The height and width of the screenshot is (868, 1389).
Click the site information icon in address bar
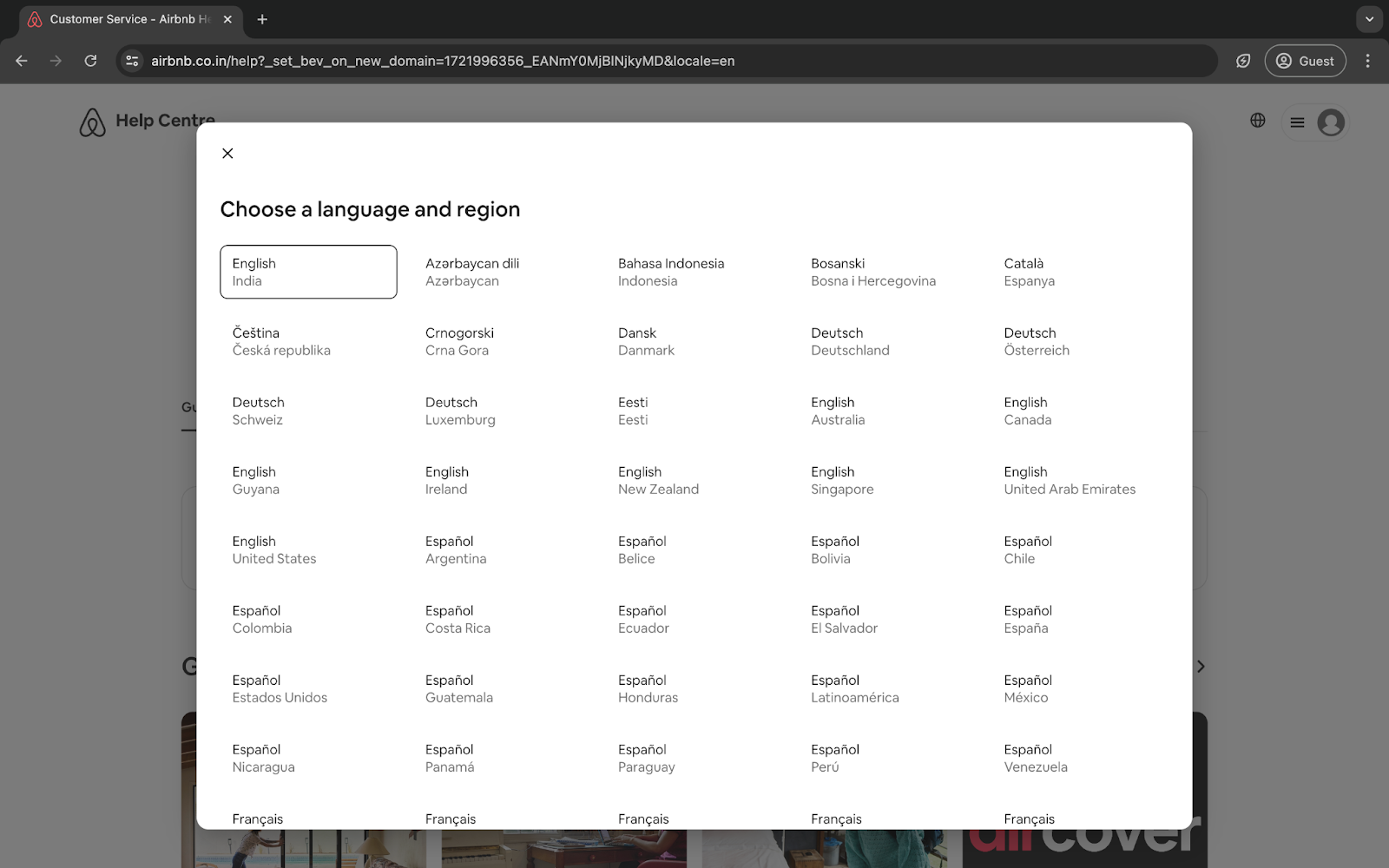coord(132,61)
